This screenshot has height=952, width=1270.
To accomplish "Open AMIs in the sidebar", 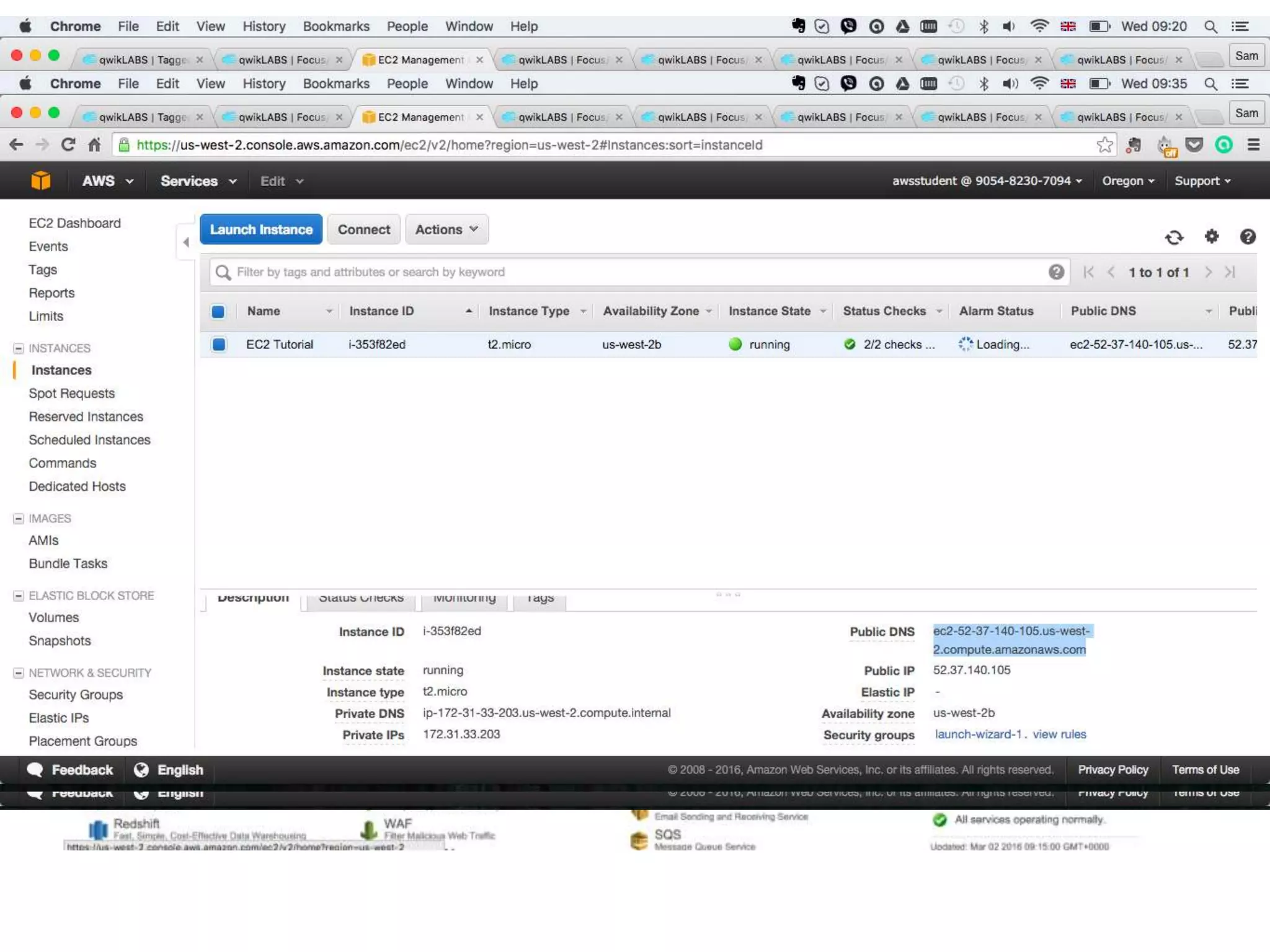I will tap(43, 540).
